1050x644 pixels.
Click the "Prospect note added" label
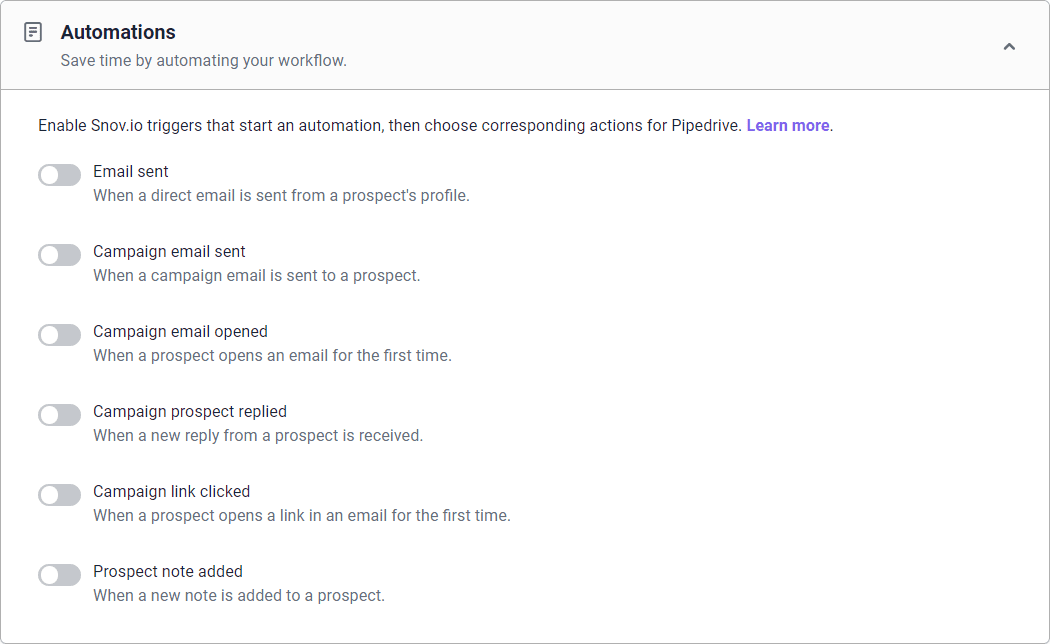(168, 572)
